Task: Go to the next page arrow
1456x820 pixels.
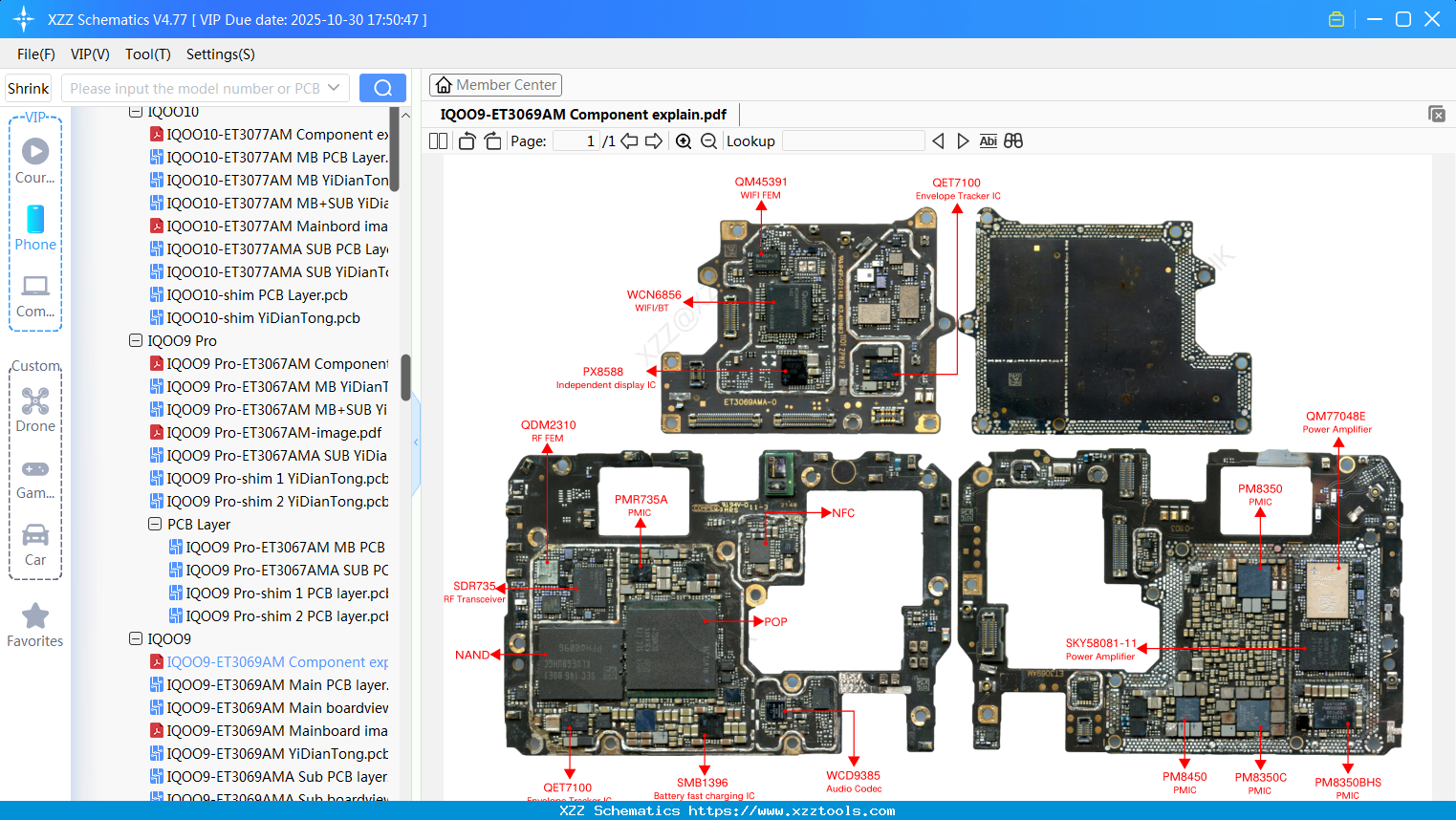Action: click(x=653, y=140)
